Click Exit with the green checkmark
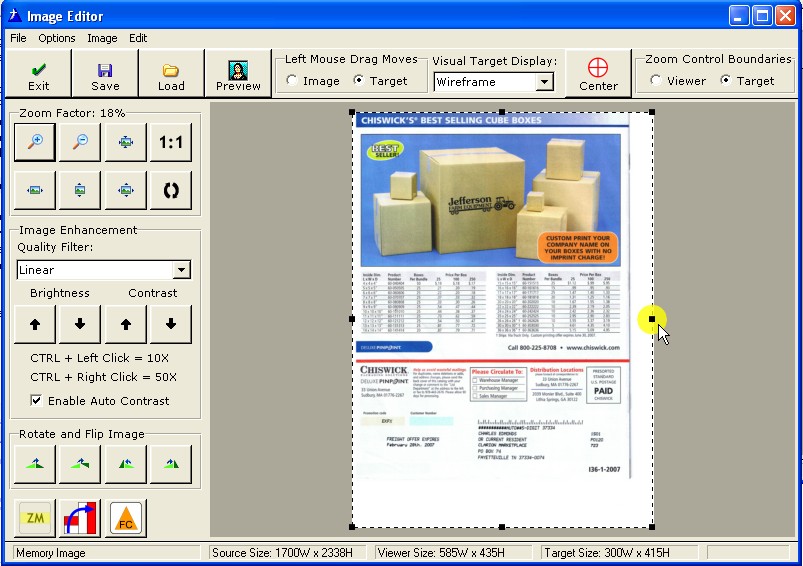The image size is (803, 566). (x=38, y=74)
